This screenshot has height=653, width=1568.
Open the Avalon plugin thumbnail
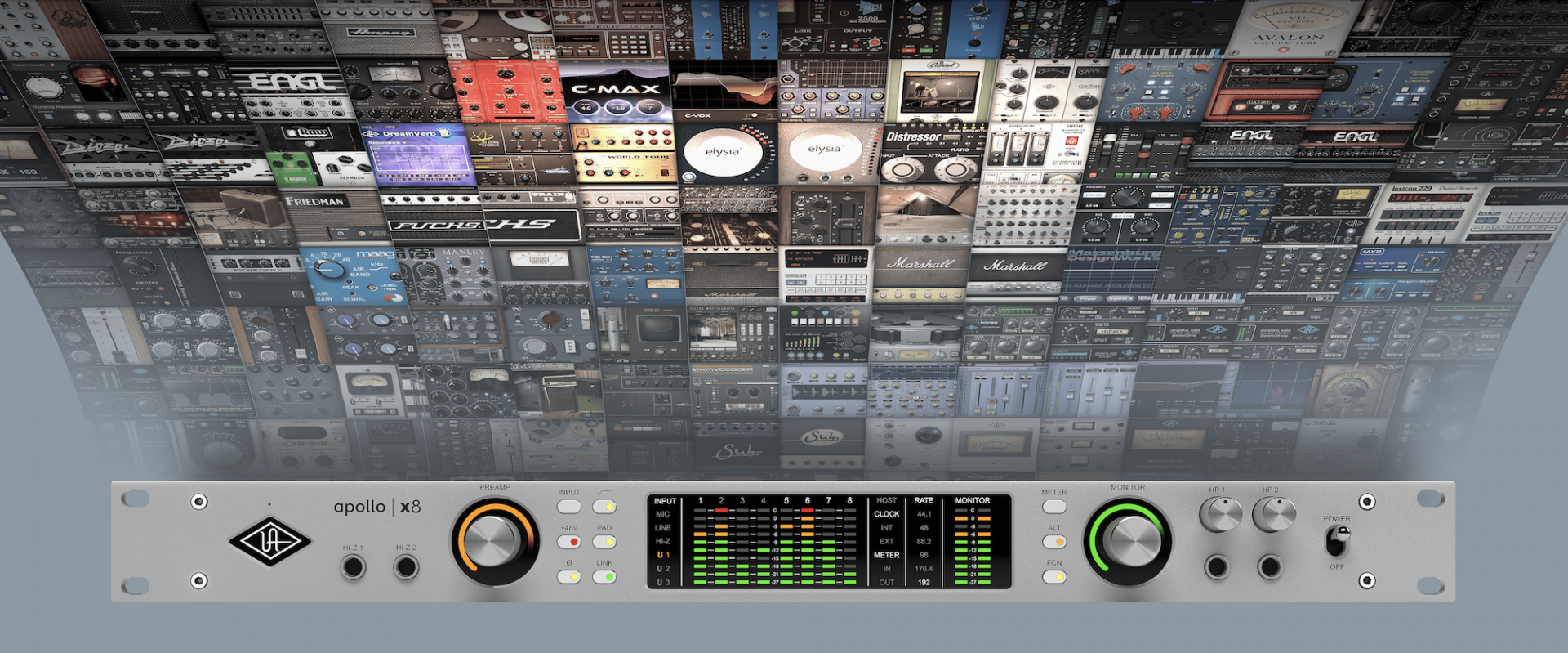pos(1289,29)
